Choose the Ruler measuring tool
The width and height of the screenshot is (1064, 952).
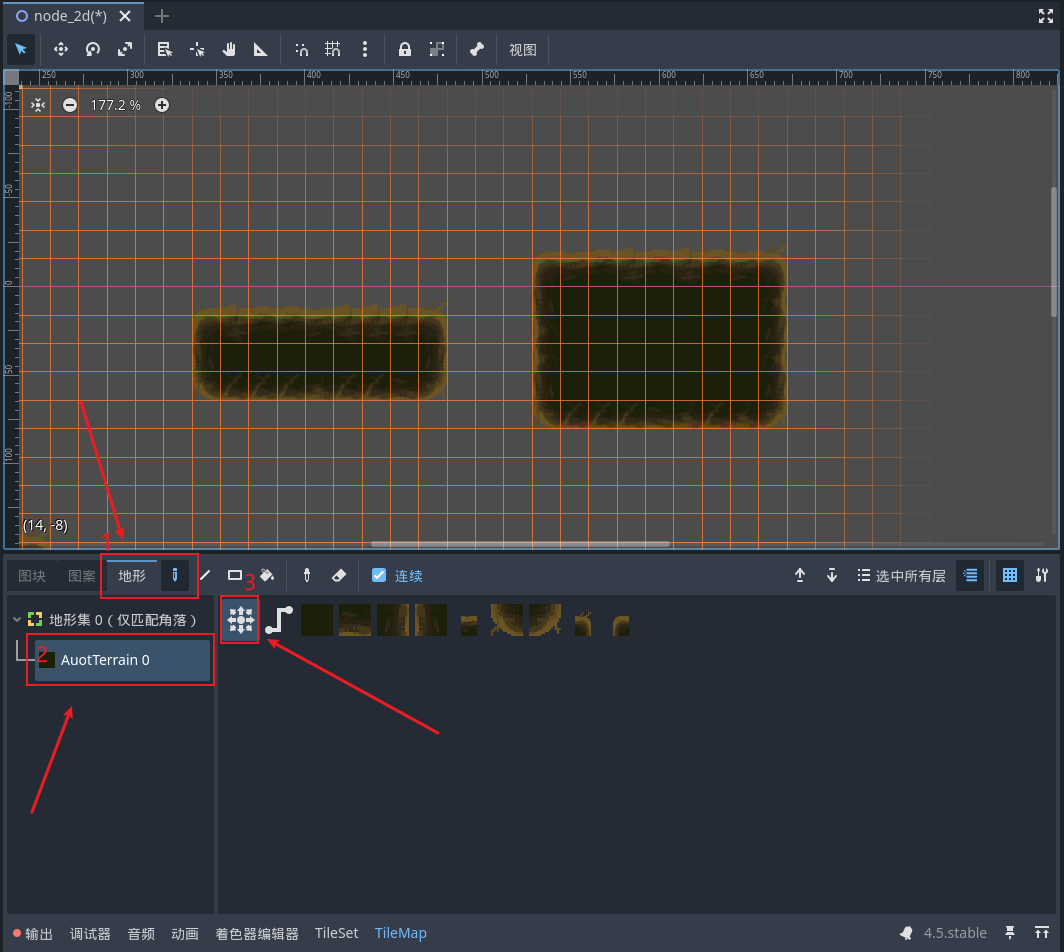click(261, 49)
